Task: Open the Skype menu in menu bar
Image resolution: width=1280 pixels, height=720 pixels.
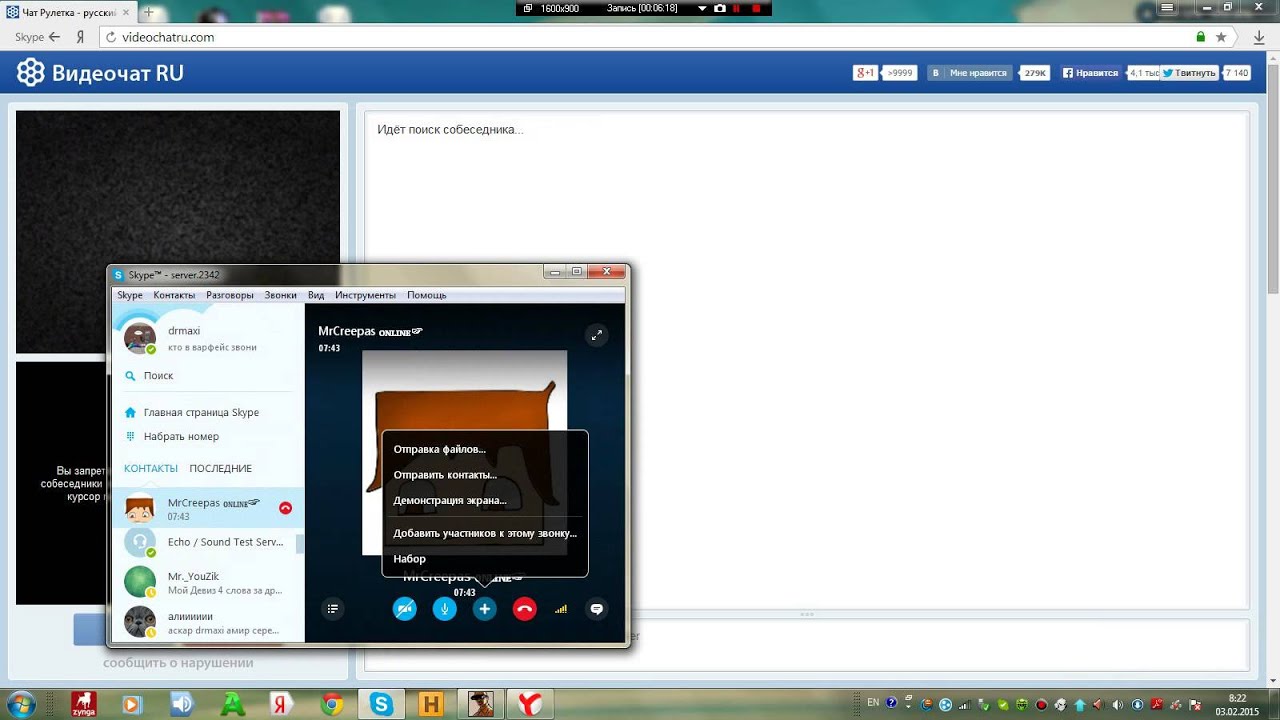Action: [130, 295]
